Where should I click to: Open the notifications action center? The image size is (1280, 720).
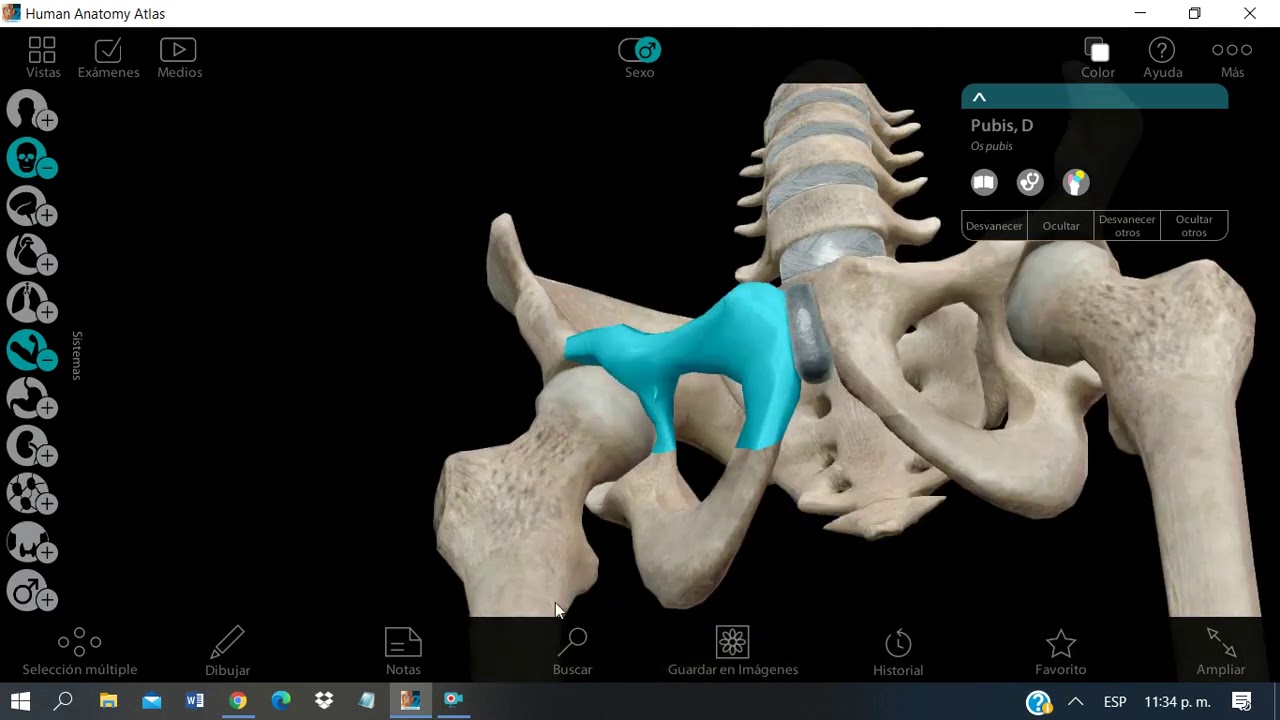point(1242,702)
